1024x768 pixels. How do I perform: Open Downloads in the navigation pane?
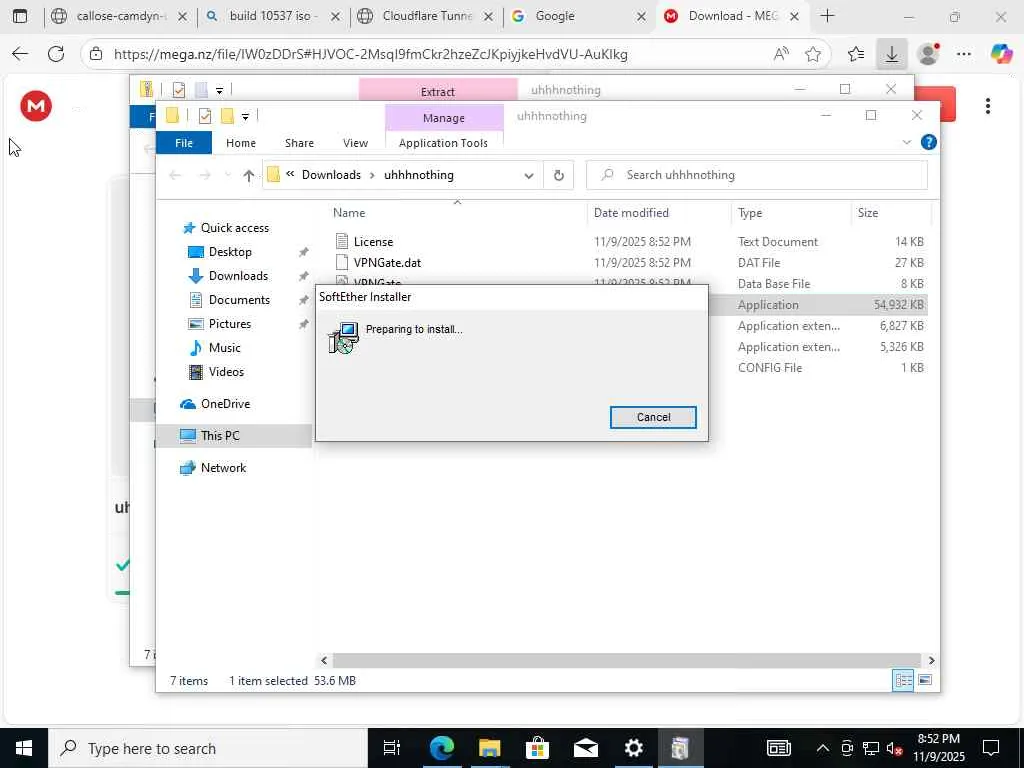pos(238,276)
